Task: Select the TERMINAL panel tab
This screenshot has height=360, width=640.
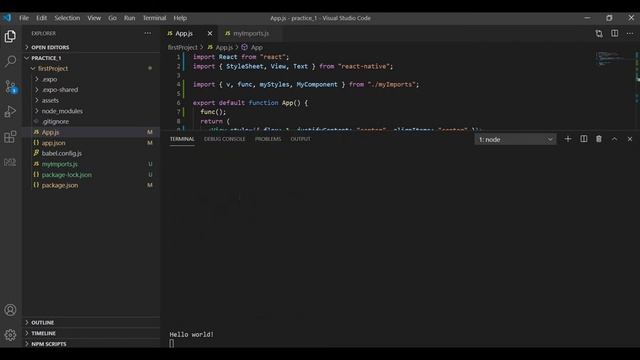Action: [182, 139]
